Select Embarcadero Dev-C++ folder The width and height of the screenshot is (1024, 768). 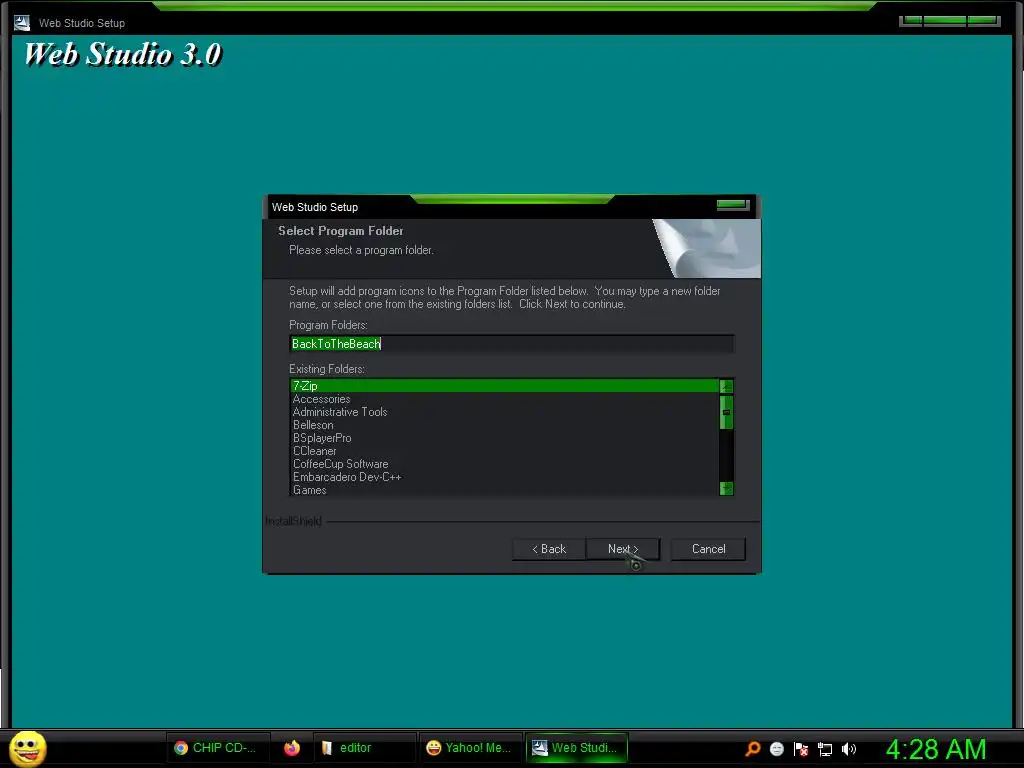(x=504, y=477)
